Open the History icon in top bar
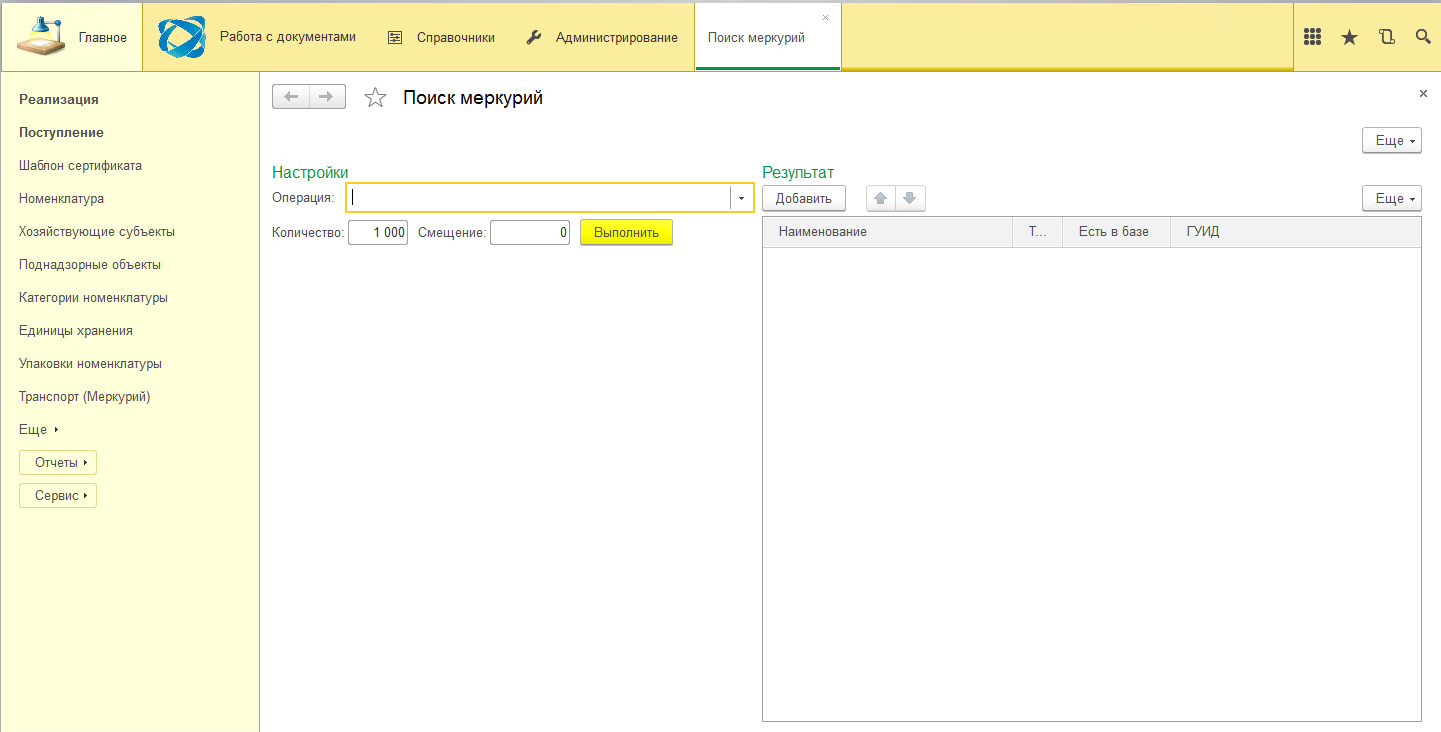This screenshot has height=732, width=1441. coord(1386,37)
